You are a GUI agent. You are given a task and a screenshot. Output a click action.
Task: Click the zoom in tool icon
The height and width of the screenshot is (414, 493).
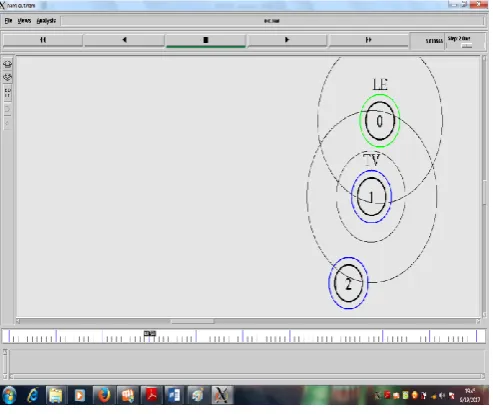click(x=7, y=64)
